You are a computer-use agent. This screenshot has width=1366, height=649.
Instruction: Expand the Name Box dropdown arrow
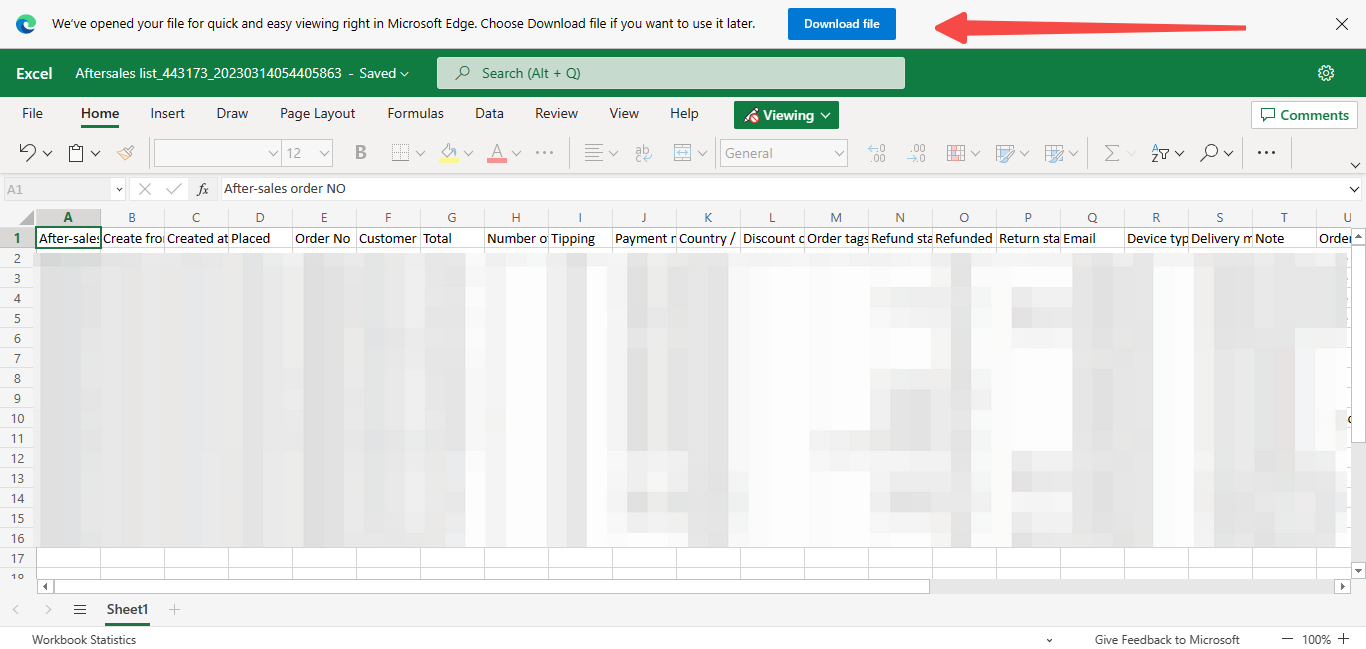(x=119, y=189)
